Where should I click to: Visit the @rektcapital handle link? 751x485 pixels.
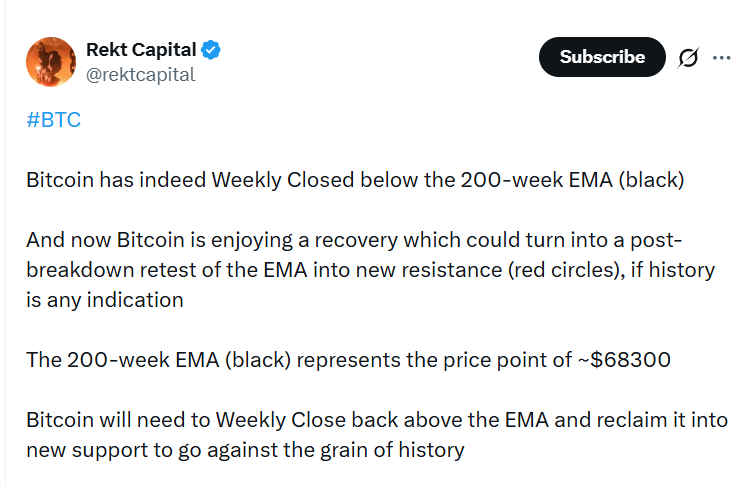pos(141,74)
